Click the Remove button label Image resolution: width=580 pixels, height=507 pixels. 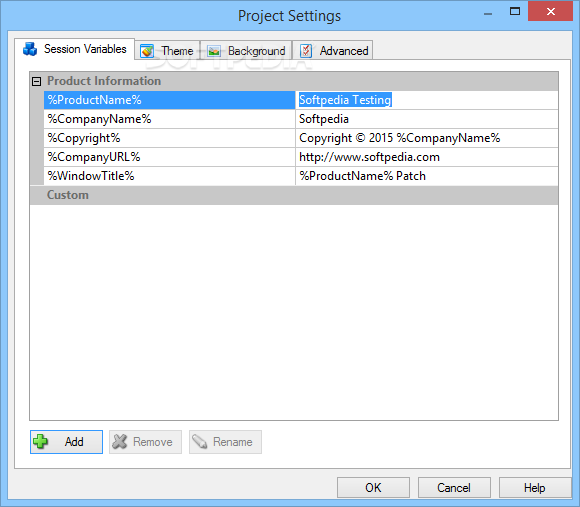[x=153, y=442]
